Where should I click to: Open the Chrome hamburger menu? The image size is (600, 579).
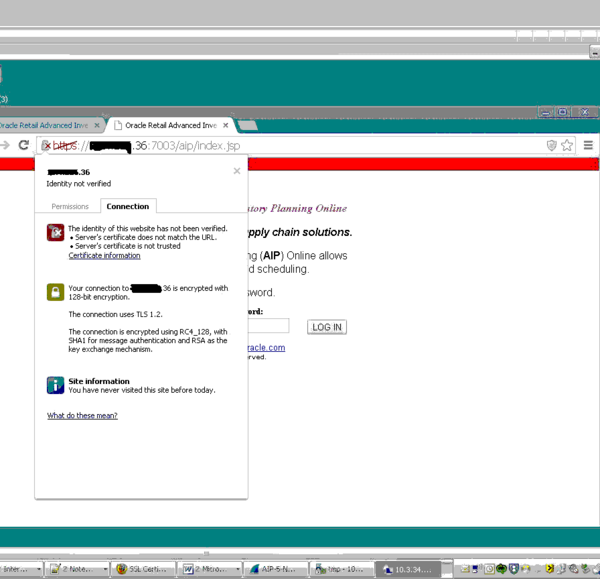(x=588, y=145)
